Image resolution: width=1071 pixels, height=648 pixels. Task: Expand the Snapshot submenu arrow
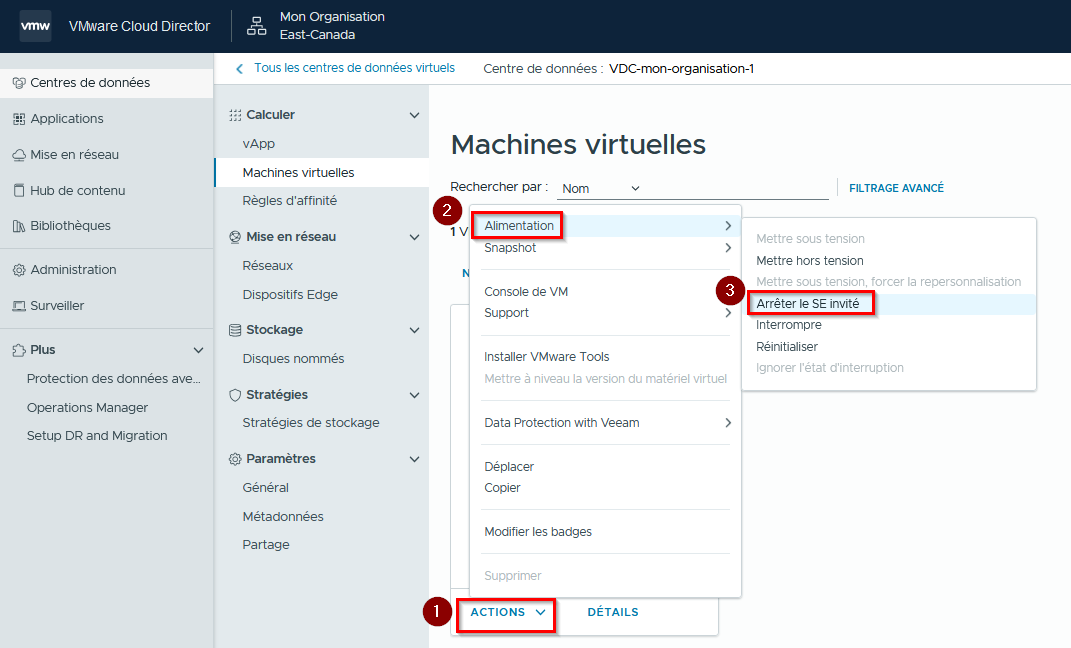click(728, 248)
